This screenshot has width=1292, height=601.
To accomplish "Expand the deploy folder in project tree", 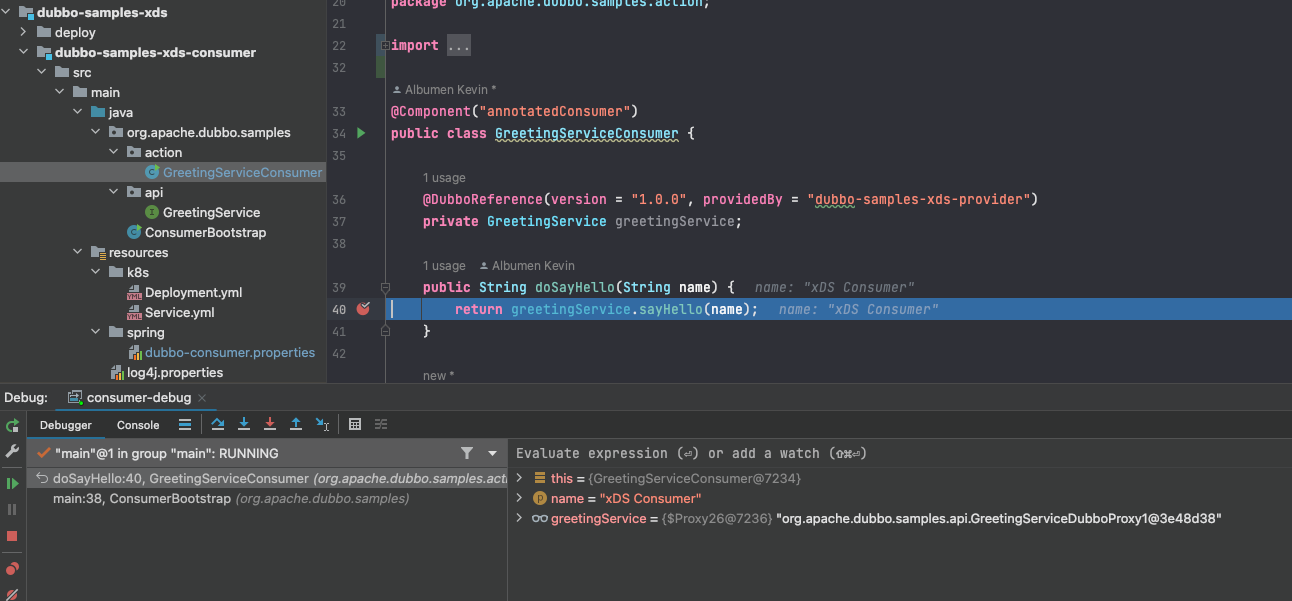I will pos(24,32).
